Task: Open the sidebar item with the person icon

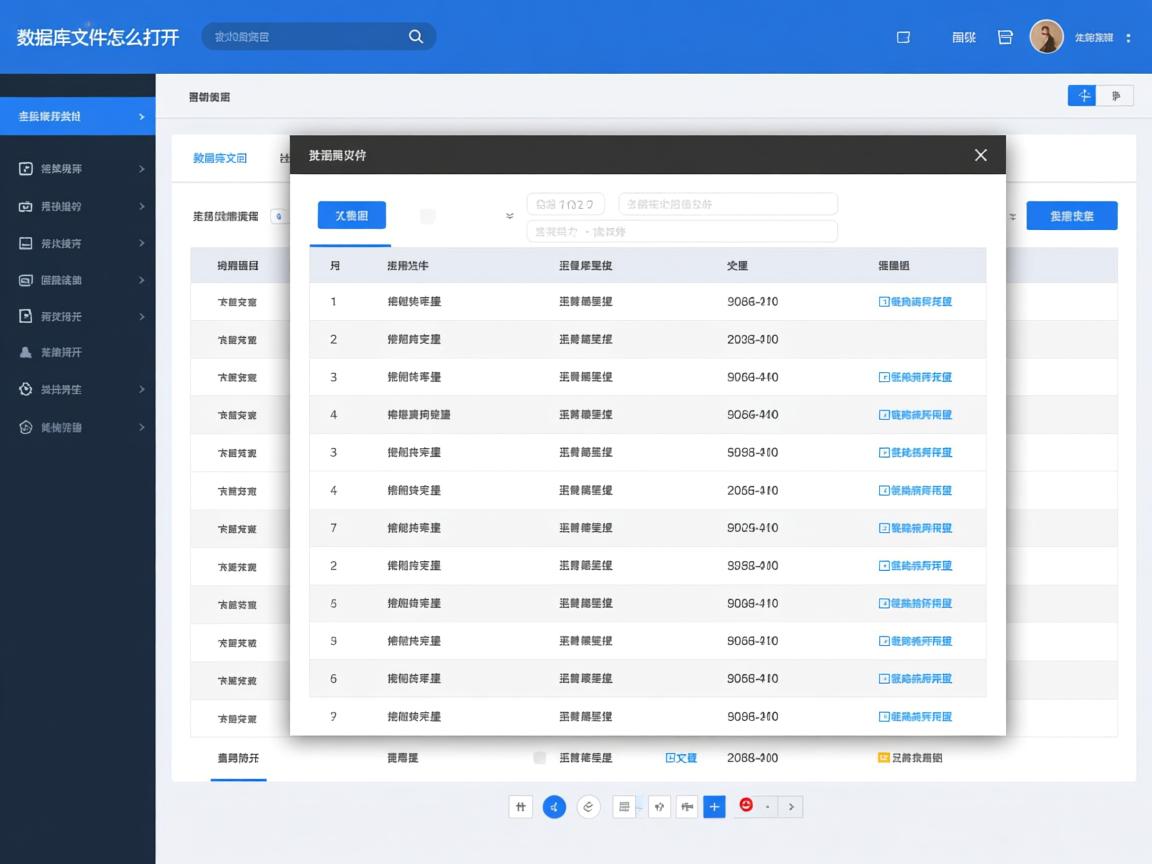Action: coord(77,353)
